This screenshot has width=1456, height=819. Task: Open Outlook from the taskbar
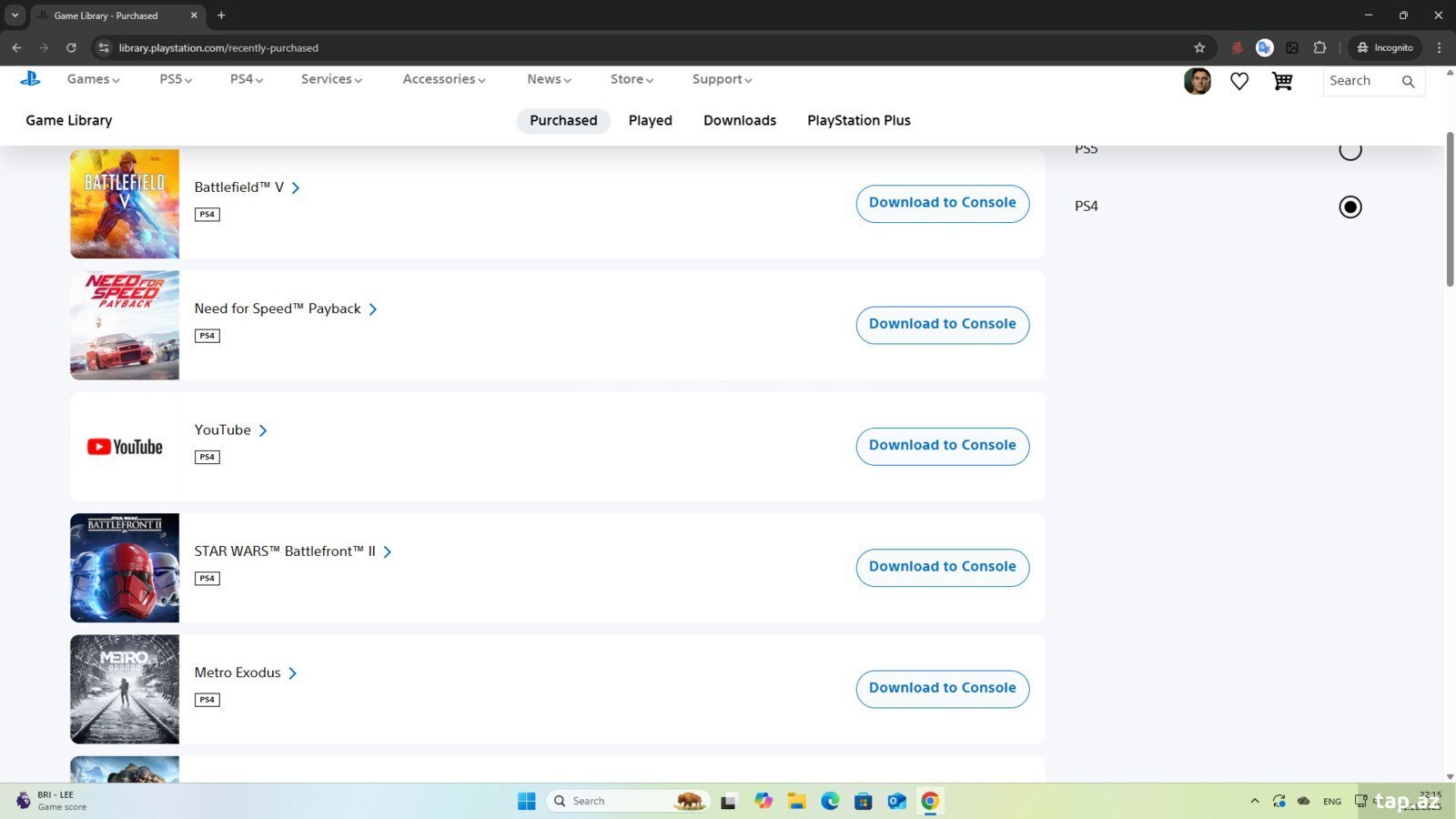[896, 801]
